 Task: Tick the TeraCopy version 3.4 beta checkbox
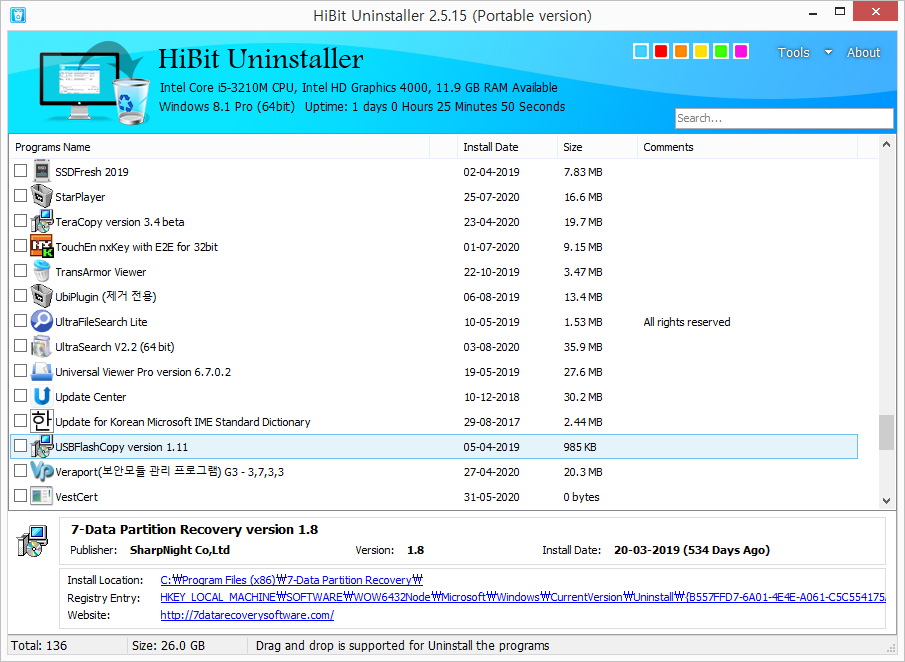pyautogui.click(x=20, y=220)
